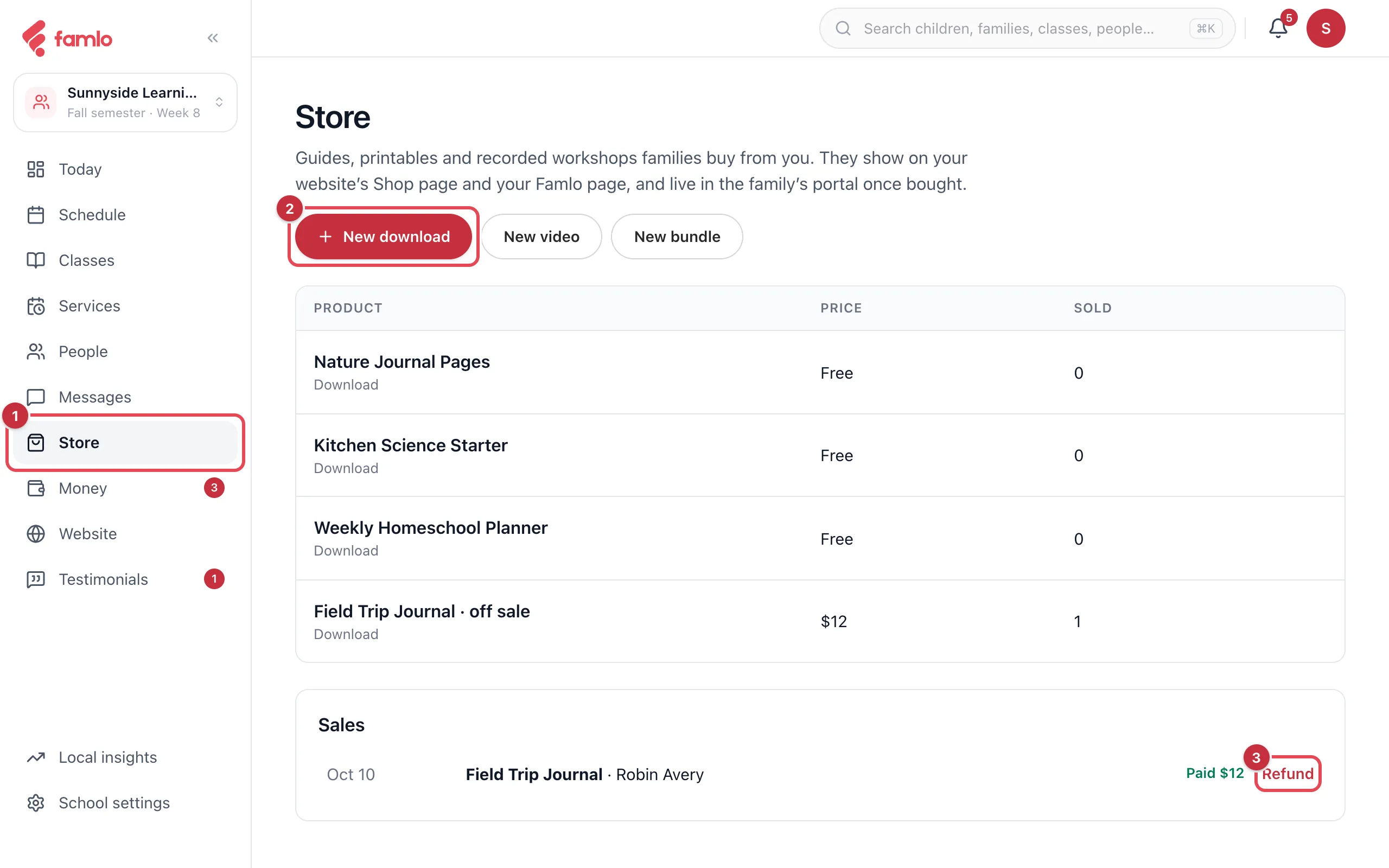Click the Local insights trend icon
The height and width of the screenshot is (868, 1389).
[x=36, y=757]
